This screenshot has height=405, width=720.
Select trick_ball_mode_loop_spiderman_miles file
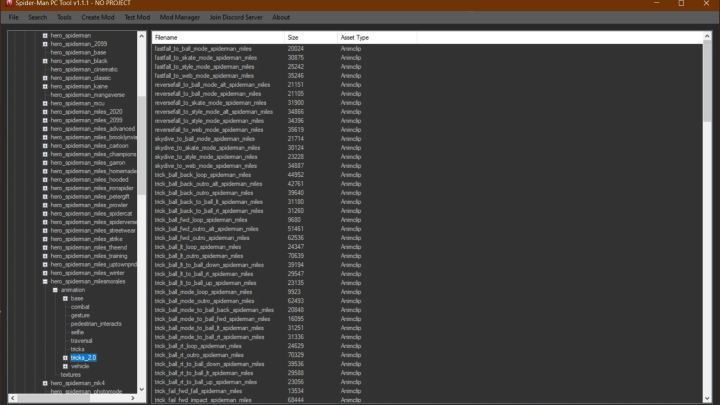point(203,292)
